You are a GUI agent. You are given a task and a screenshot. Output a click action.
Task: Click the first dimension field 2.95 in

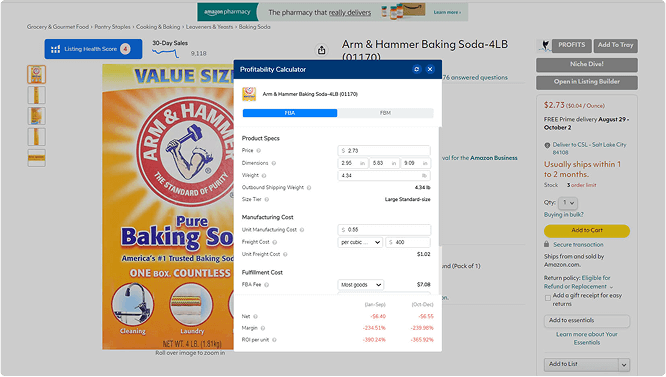point(353,163)
